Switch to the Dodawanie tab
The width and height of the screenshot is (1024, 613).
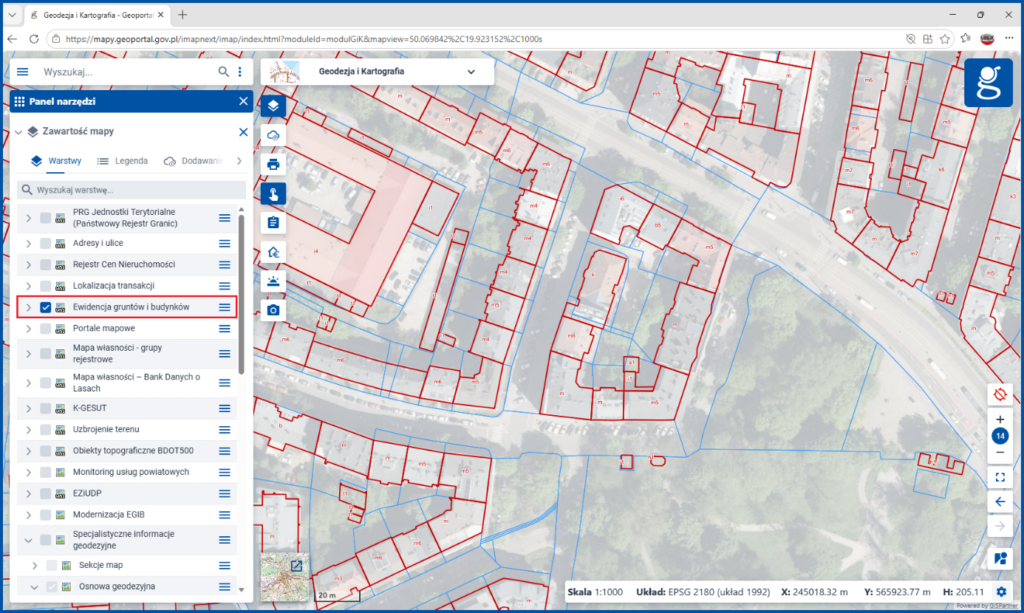193,161
